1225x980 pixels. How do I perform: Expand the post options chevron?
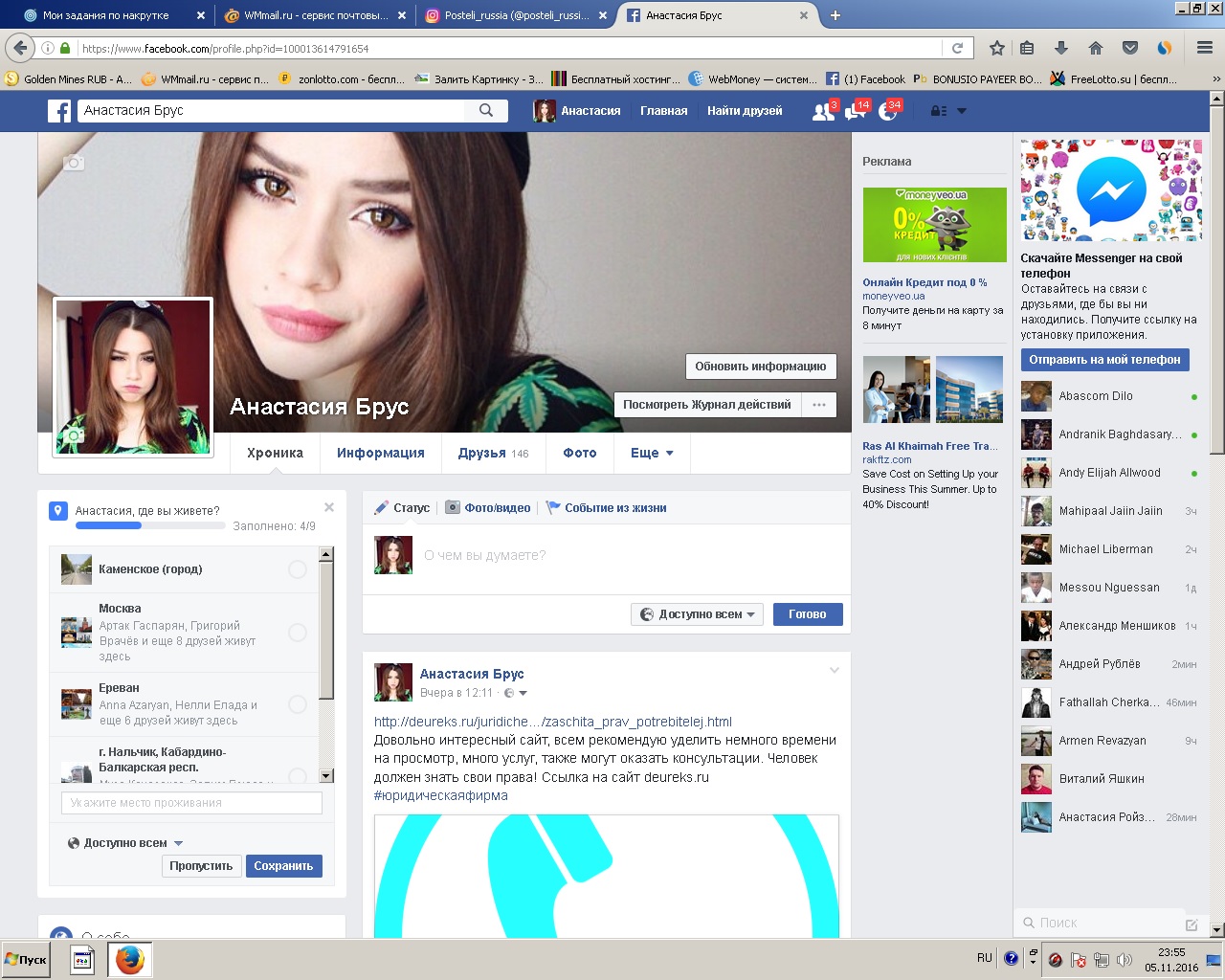[x=835, y=670]
